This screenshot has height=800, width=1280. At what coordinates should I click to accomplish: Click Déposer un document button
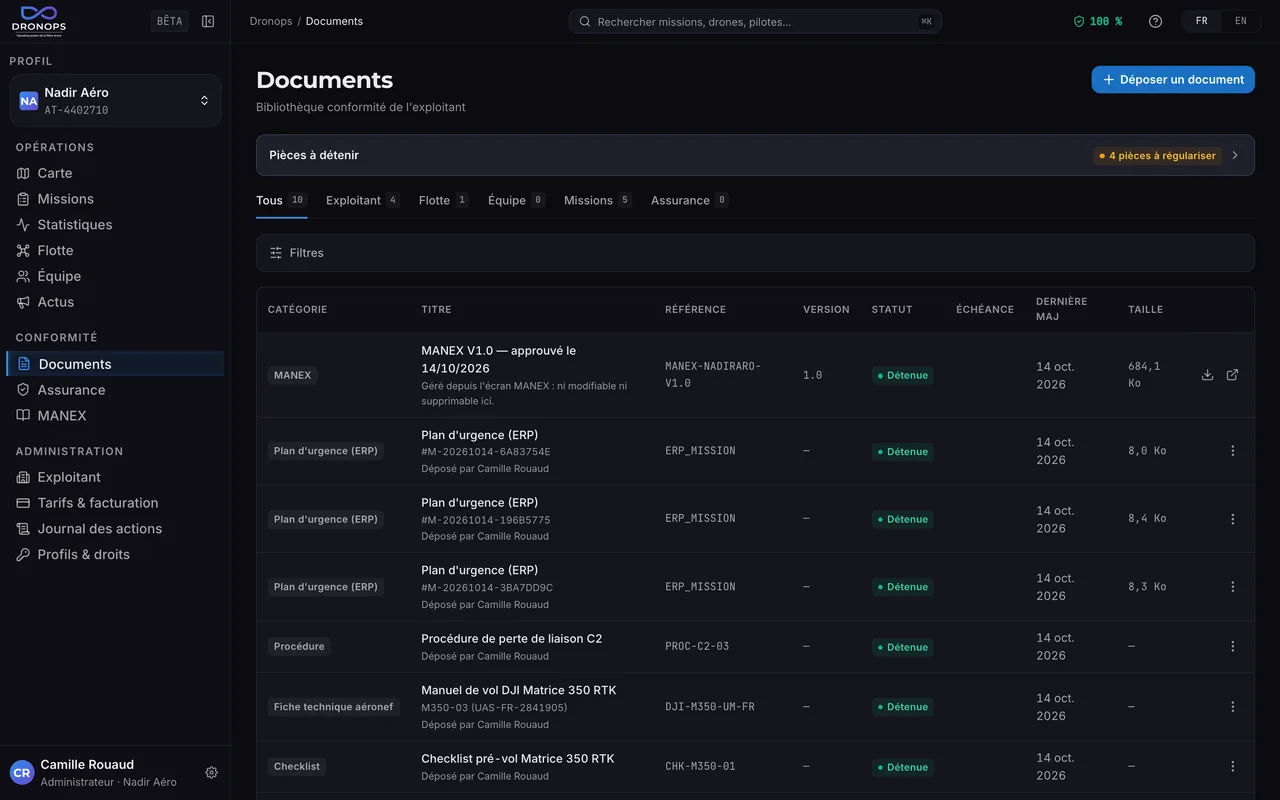(1173, 80)
